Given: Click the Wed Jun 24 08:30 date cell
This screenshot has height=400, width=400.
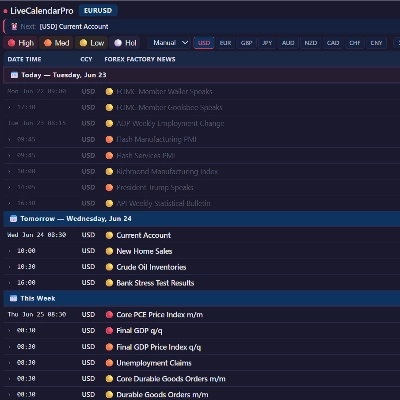Looking at the screenshot, I should [37, 235].
